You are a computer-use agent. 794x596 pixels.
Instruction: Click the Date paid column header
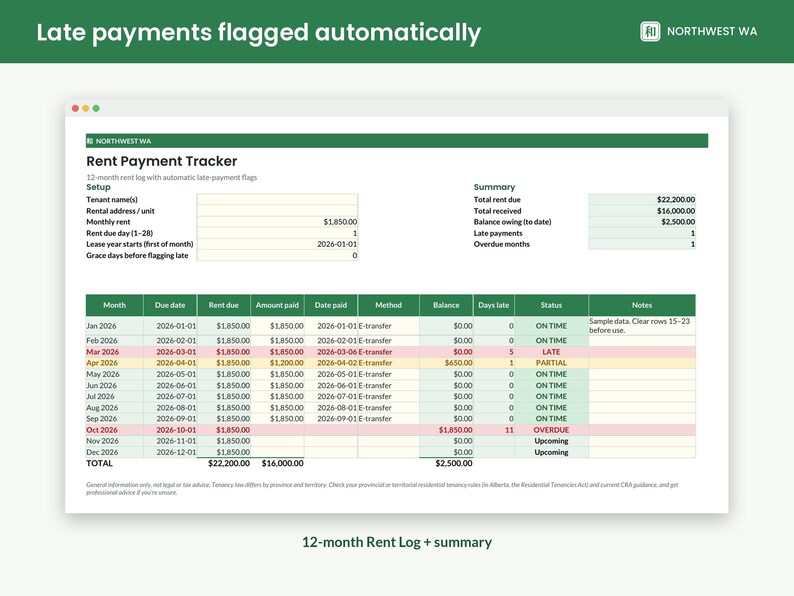coord(331,305)
